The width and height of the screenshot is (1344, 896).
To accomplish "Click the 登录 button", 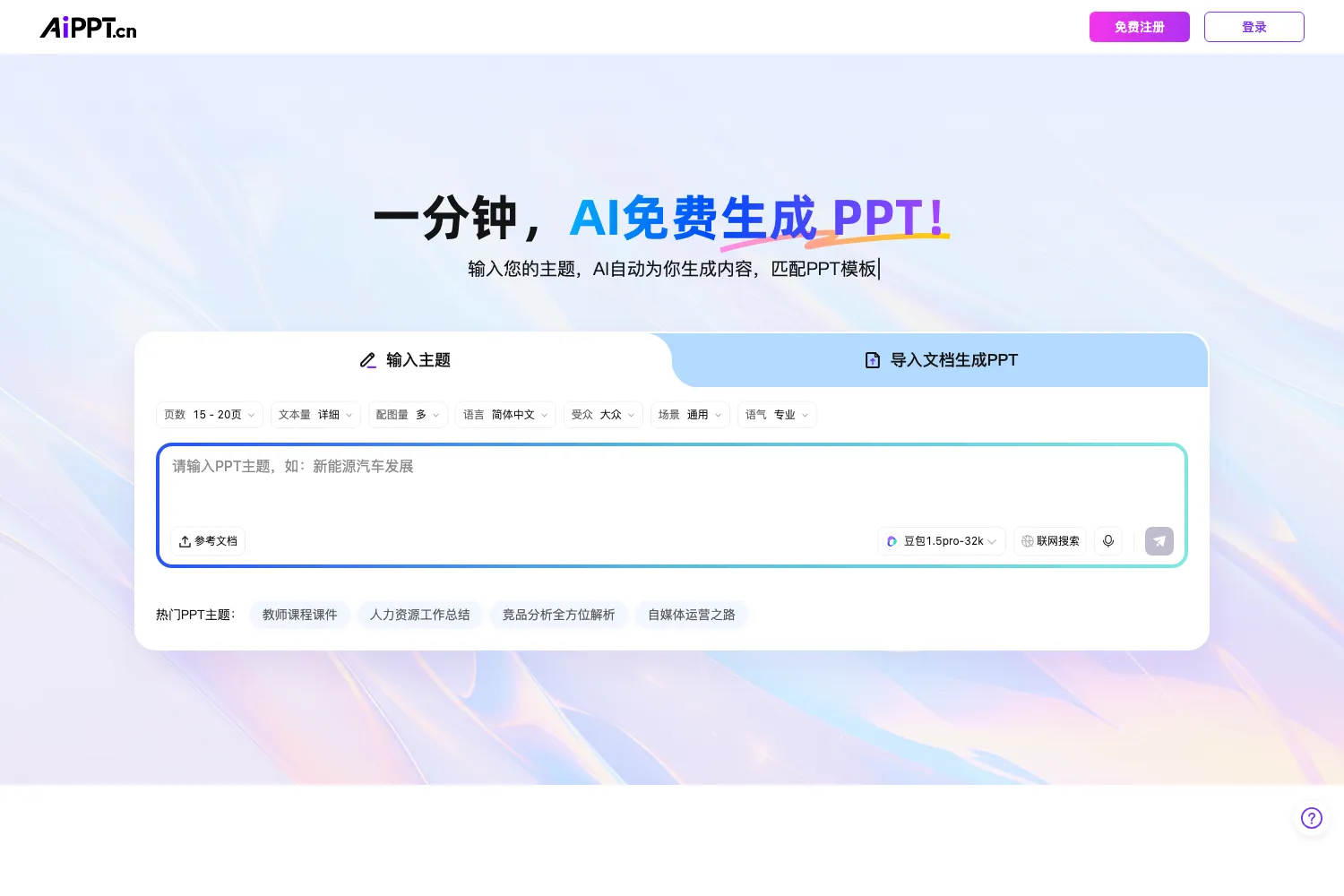I will point(1254,27).
